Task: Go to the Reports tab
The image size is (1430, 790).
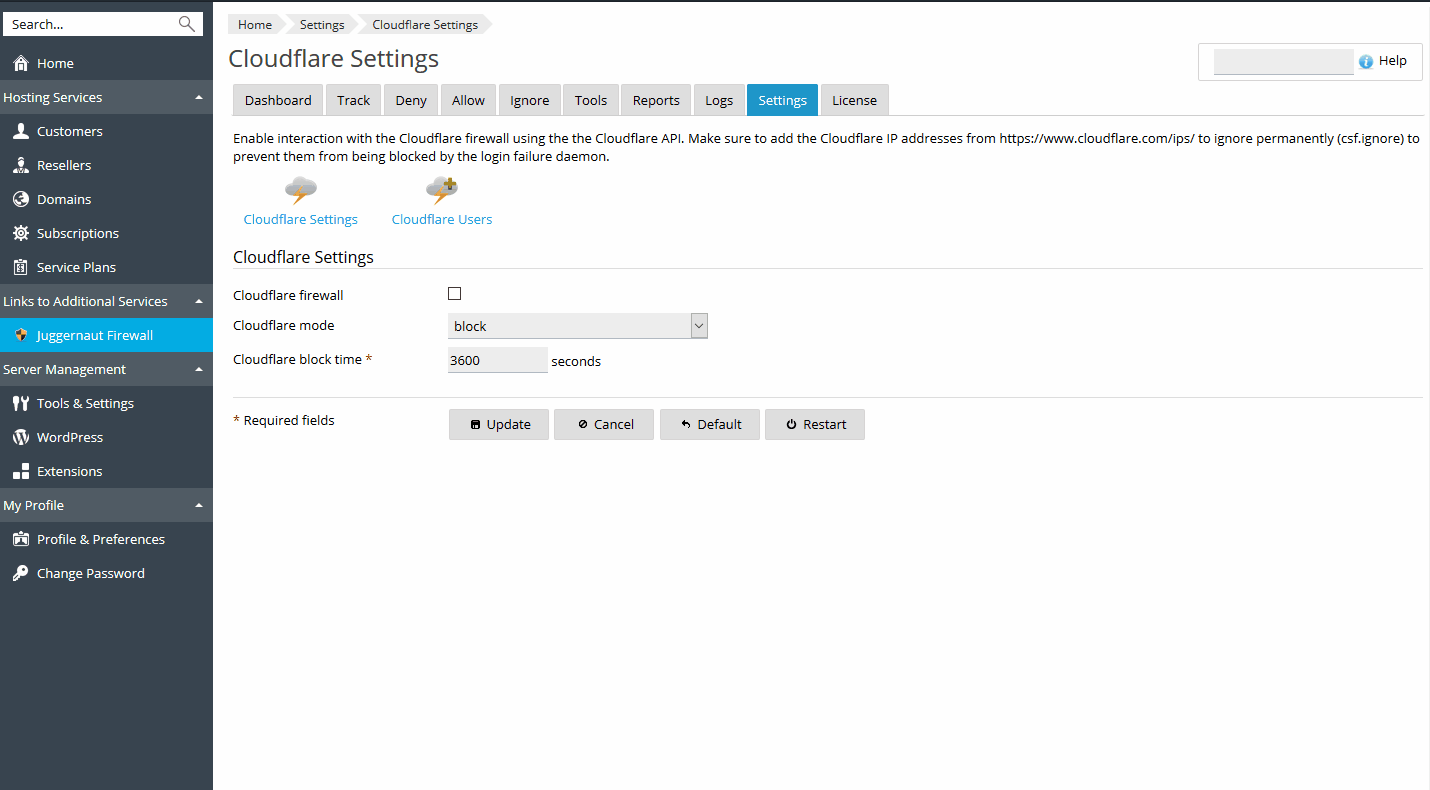Action: (x=656, y=100)
